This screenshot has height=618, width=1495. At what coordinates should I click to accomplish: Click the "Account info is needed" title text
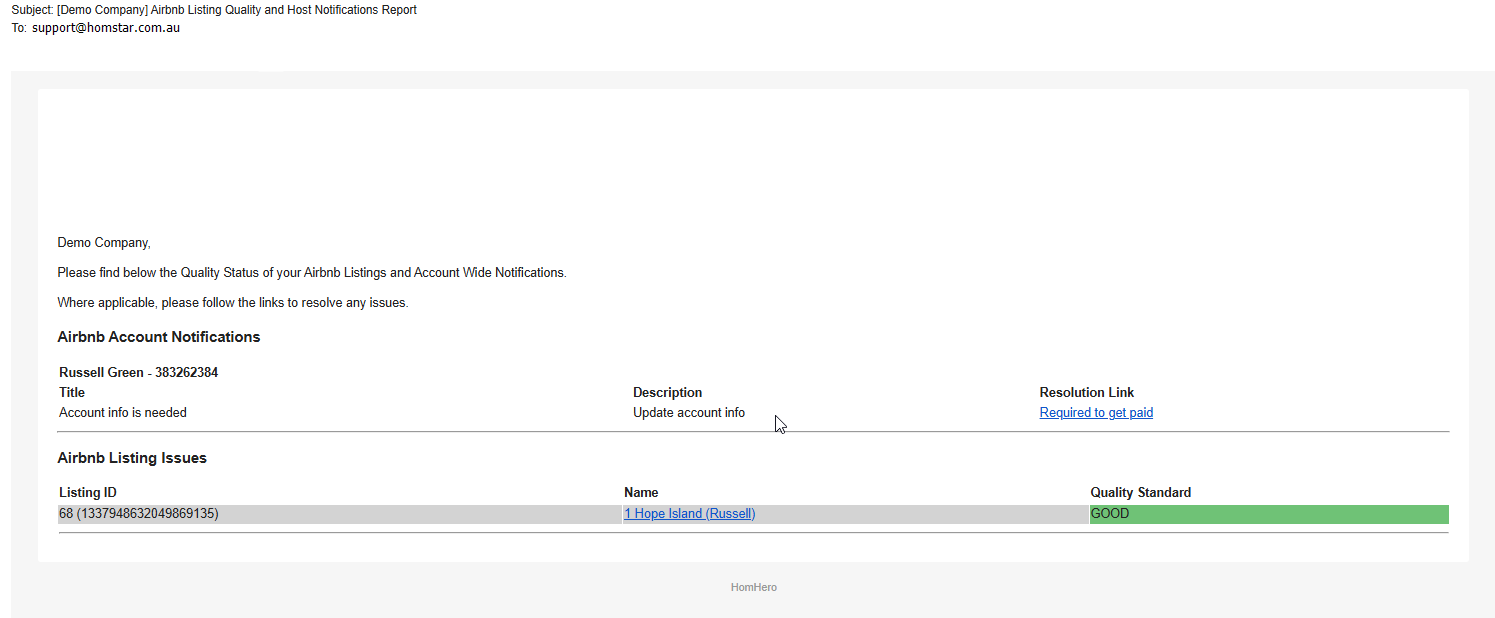tap(123, 413)
